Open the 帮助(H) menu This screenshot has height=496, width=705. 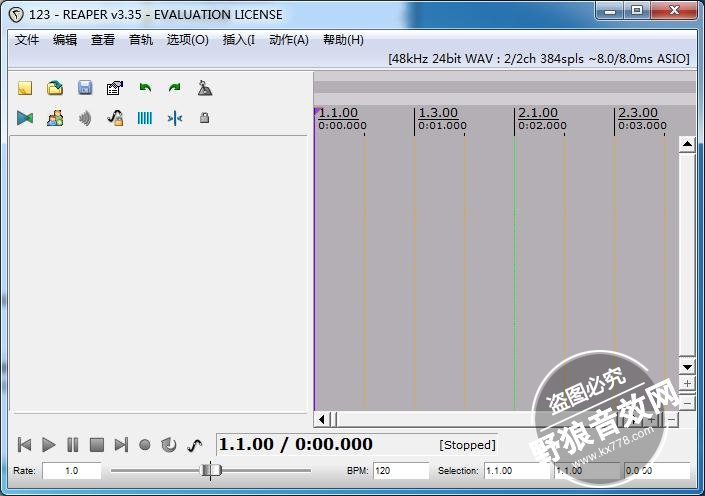tap(344, 40)
